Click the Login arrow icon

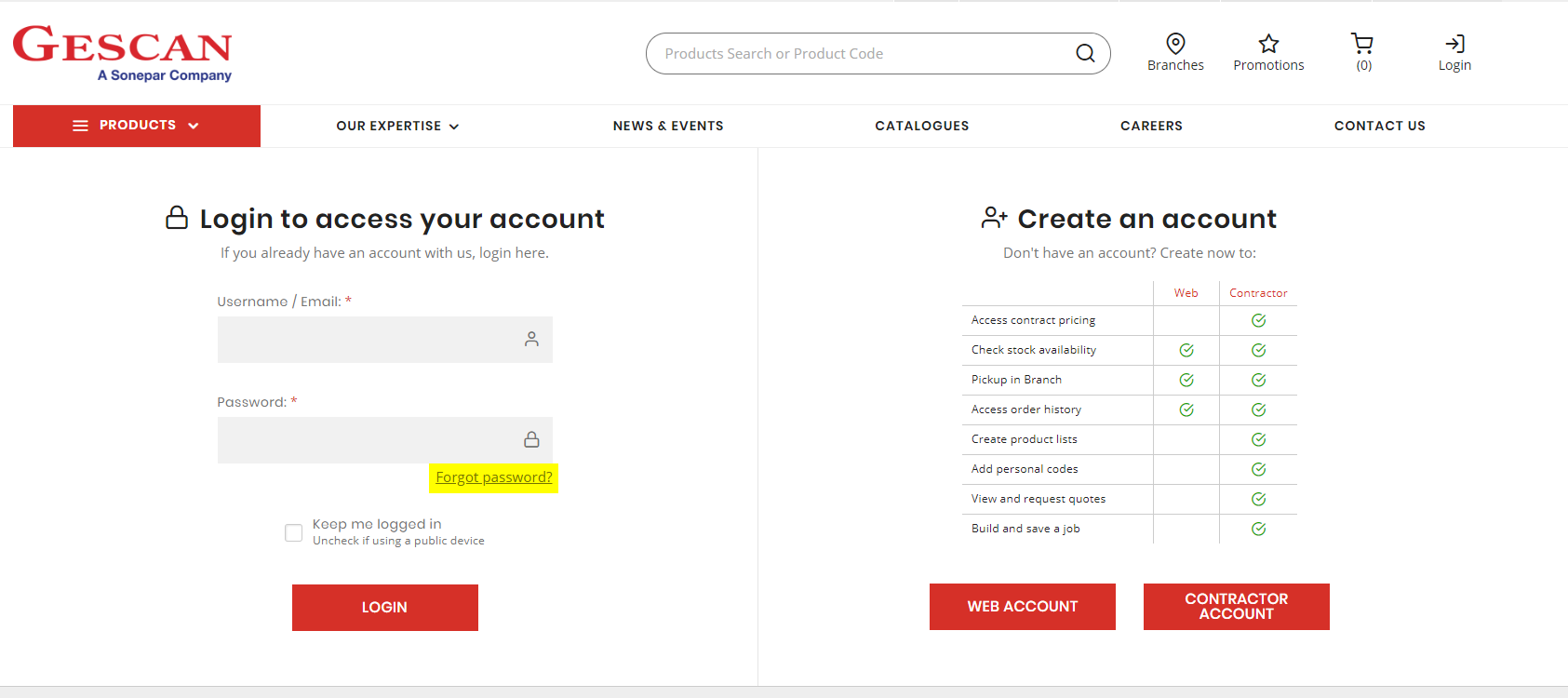click(1454, 41)
